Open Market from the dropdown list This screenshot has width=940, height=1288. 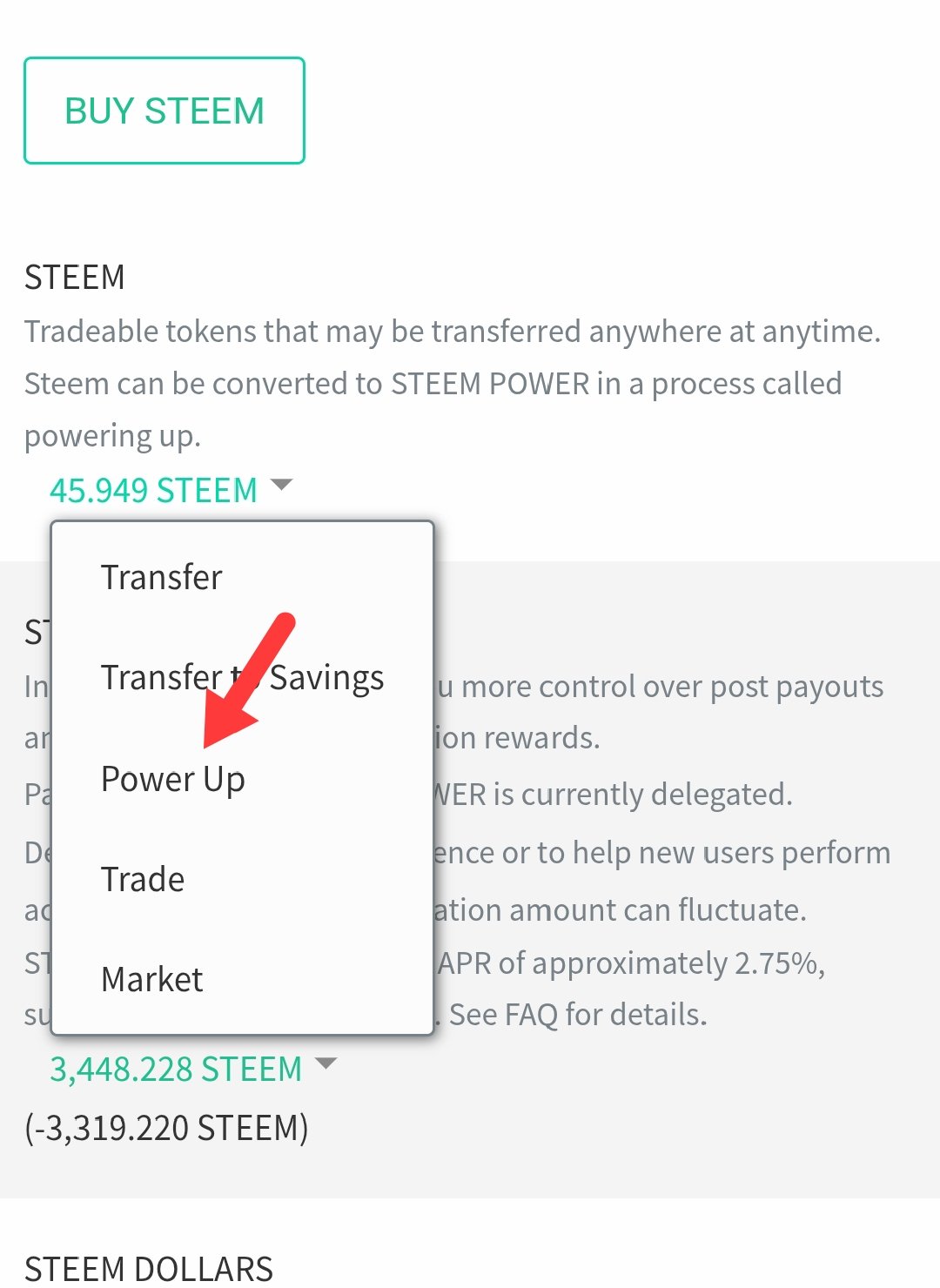[151, 979]
